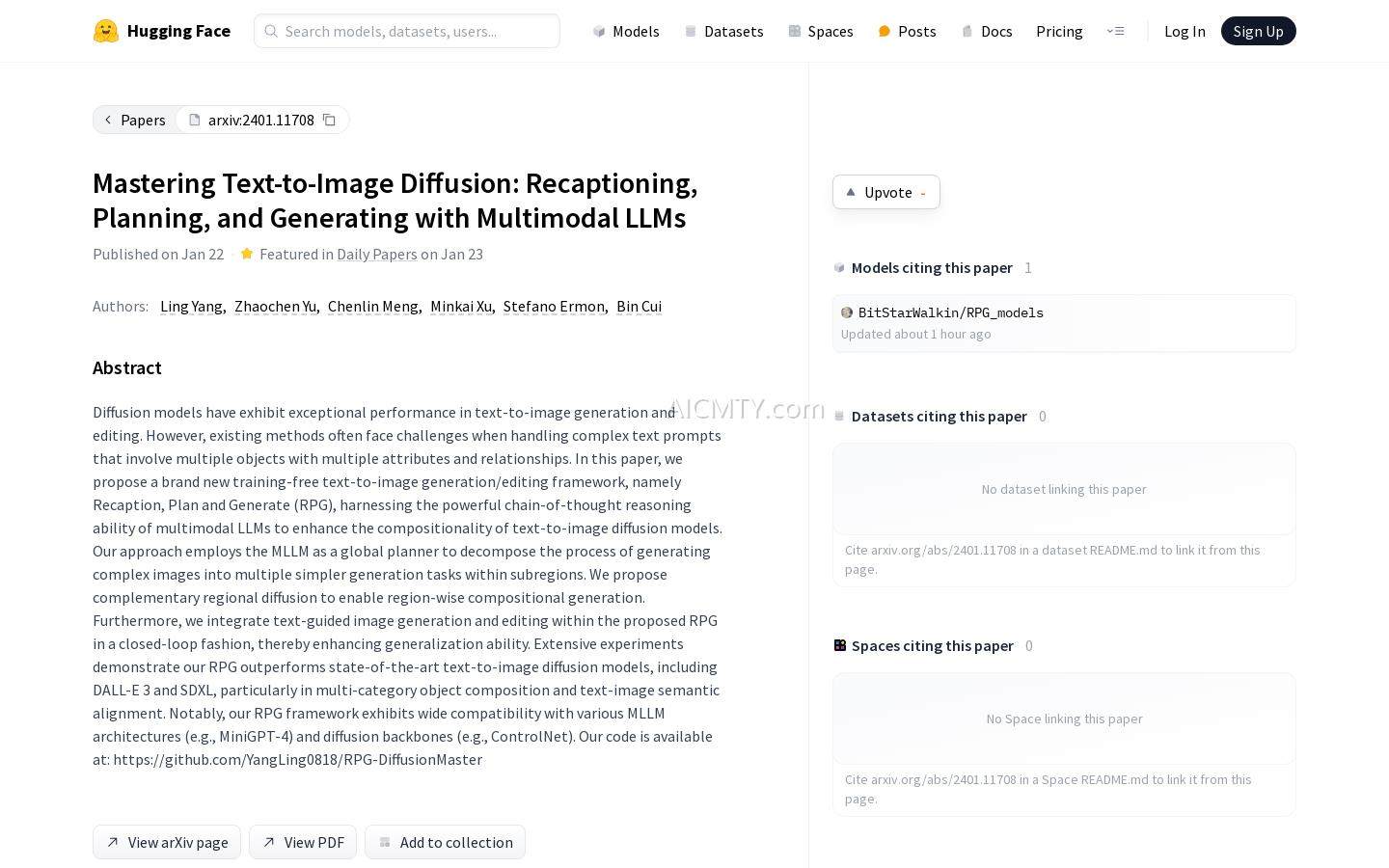Click the Upvote triangle icon
The width and height of the screenshot is (1389, 868).
pos(851,192)
